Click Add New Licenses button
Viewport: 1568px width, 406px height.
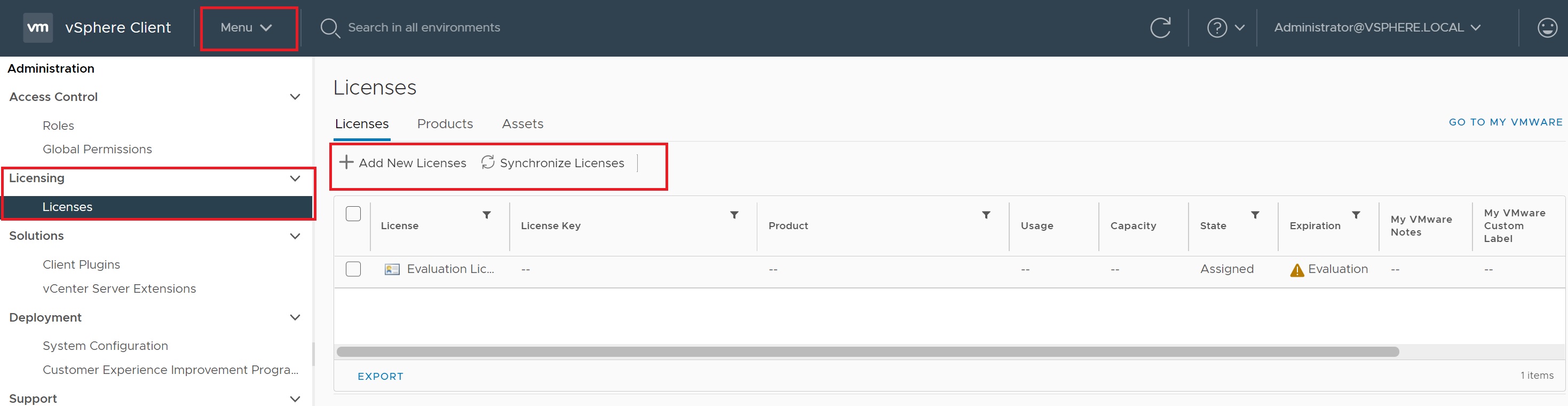click(x=402, y=163)
